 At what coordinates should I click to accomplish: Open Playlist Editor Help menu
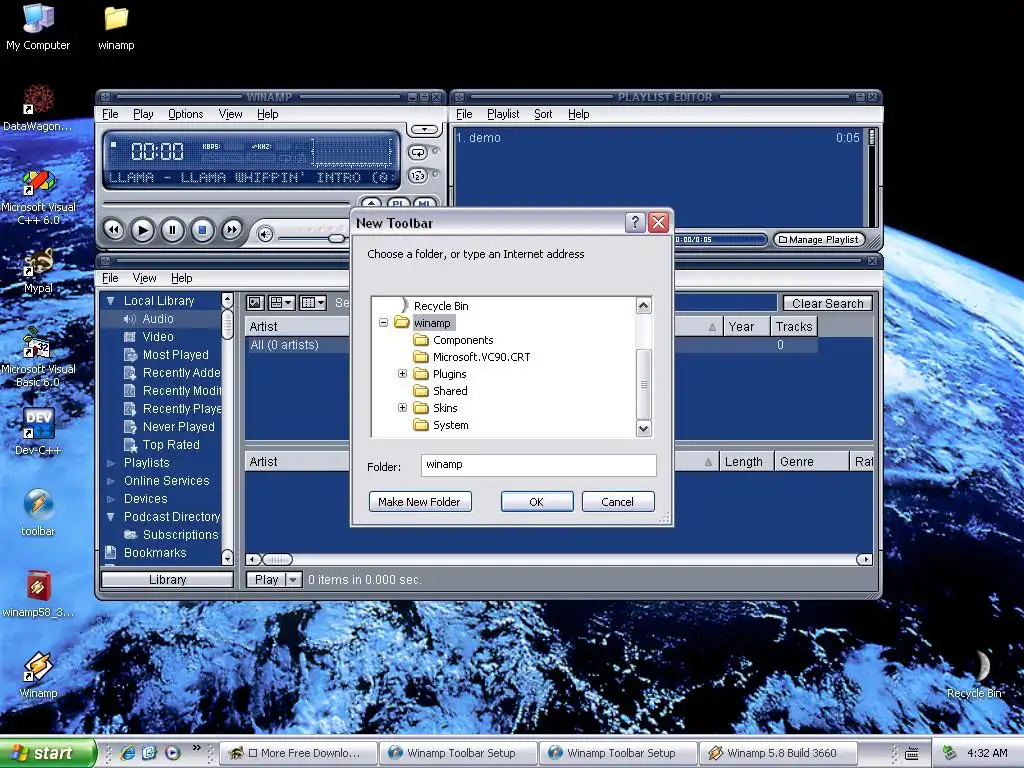tap(578, 114)
